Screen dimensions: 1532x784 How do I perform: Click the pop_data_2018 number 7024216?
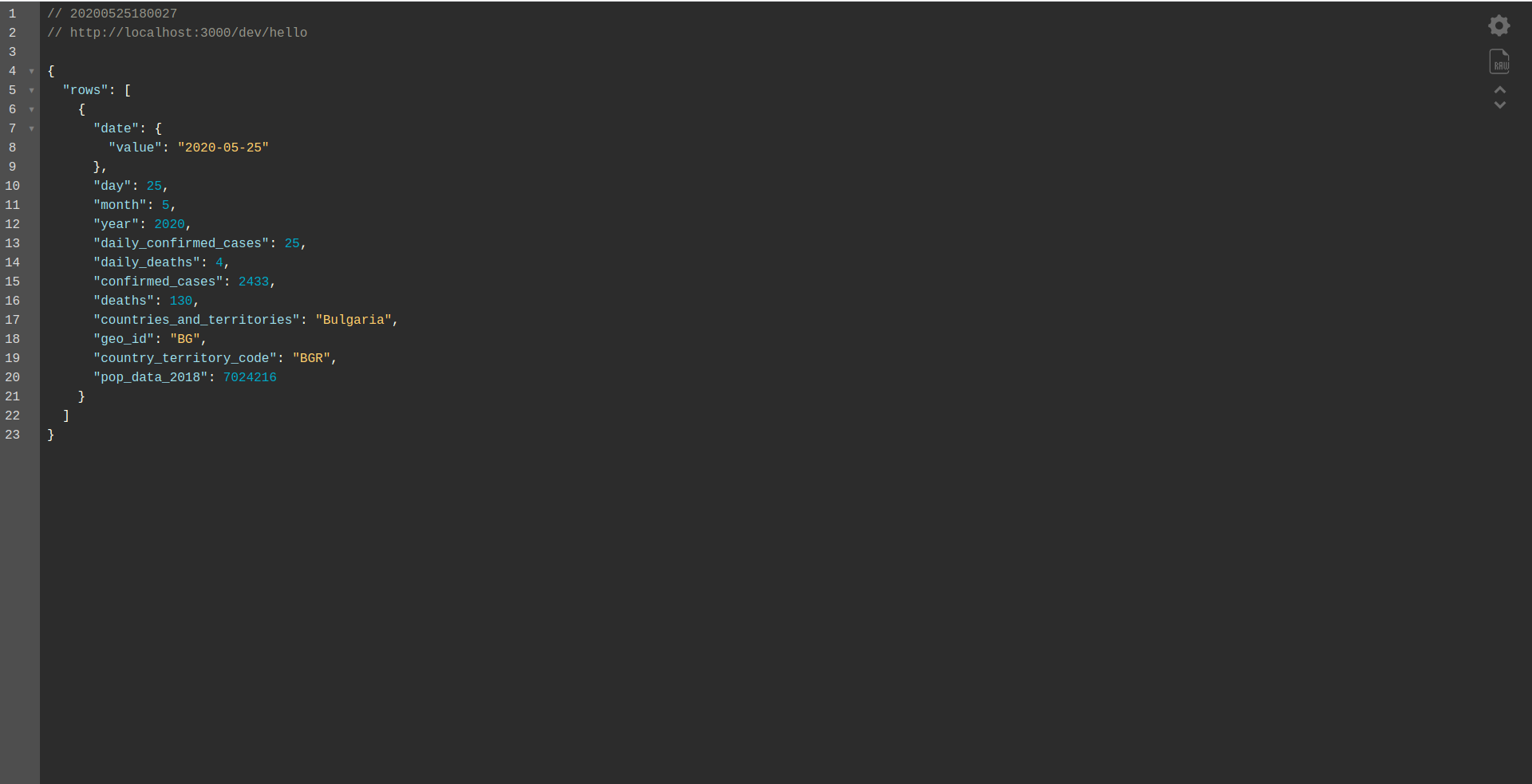250,377
